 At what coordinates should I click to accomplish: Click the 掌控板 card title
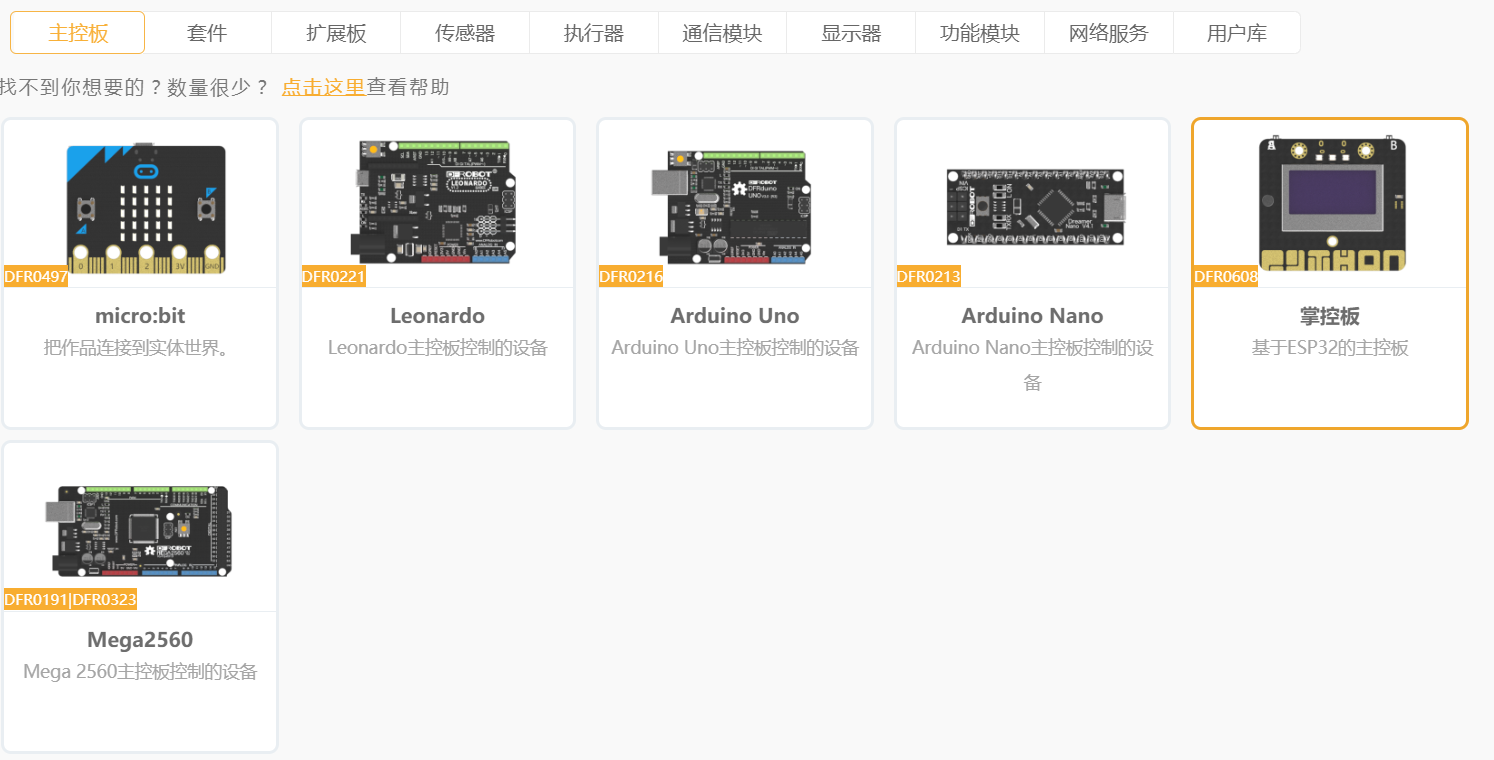(x=1330, y=316)
